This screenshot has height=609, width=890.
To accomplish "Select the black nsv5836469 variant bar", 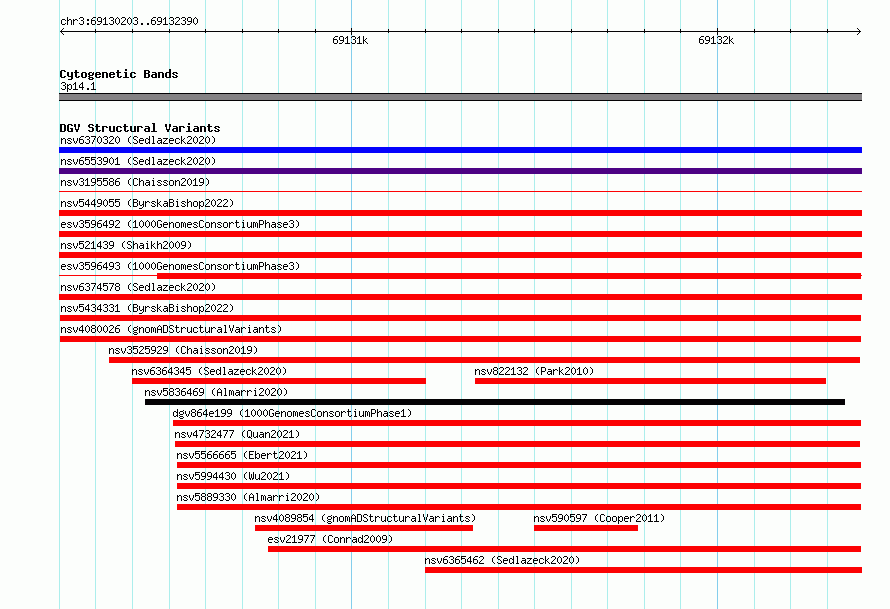I will coord(495,402).
